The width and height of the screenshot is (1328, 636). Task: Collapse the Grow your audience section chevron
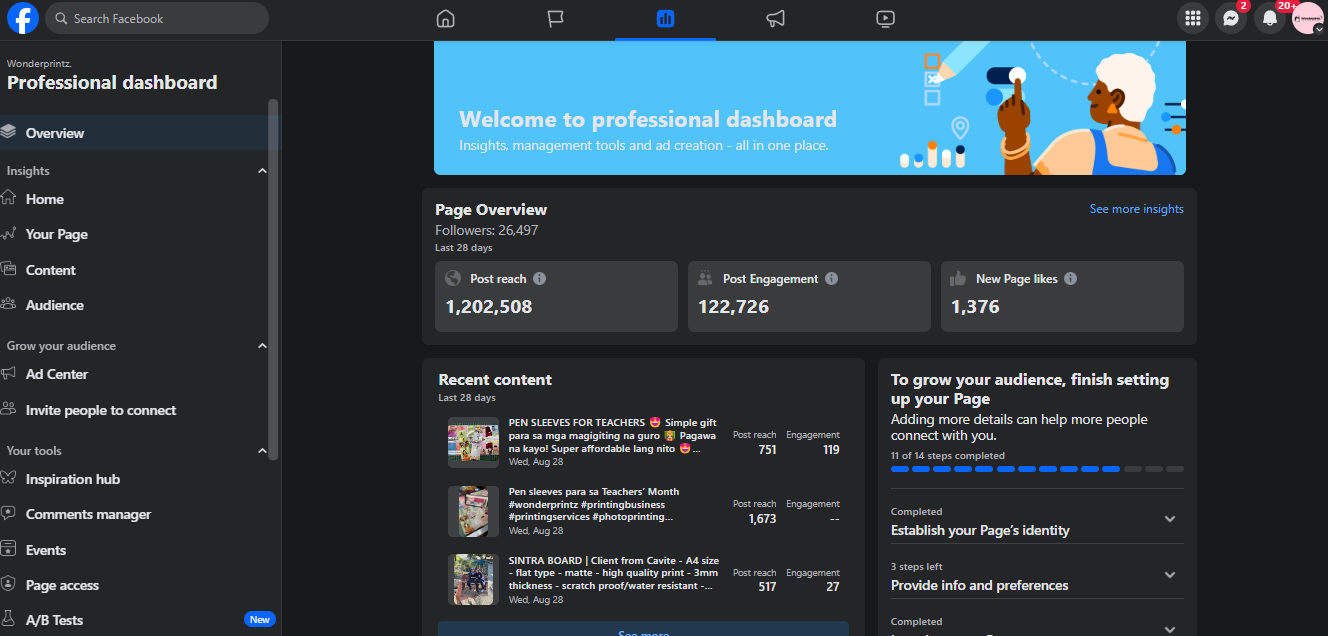pyautogui.click(x=262, y=346)
